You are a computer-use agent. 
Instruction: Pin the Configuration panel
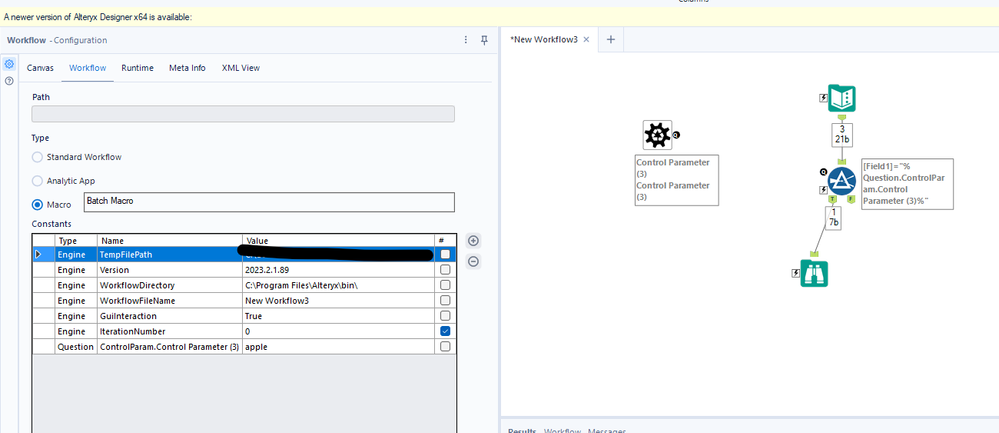[484, 40]
